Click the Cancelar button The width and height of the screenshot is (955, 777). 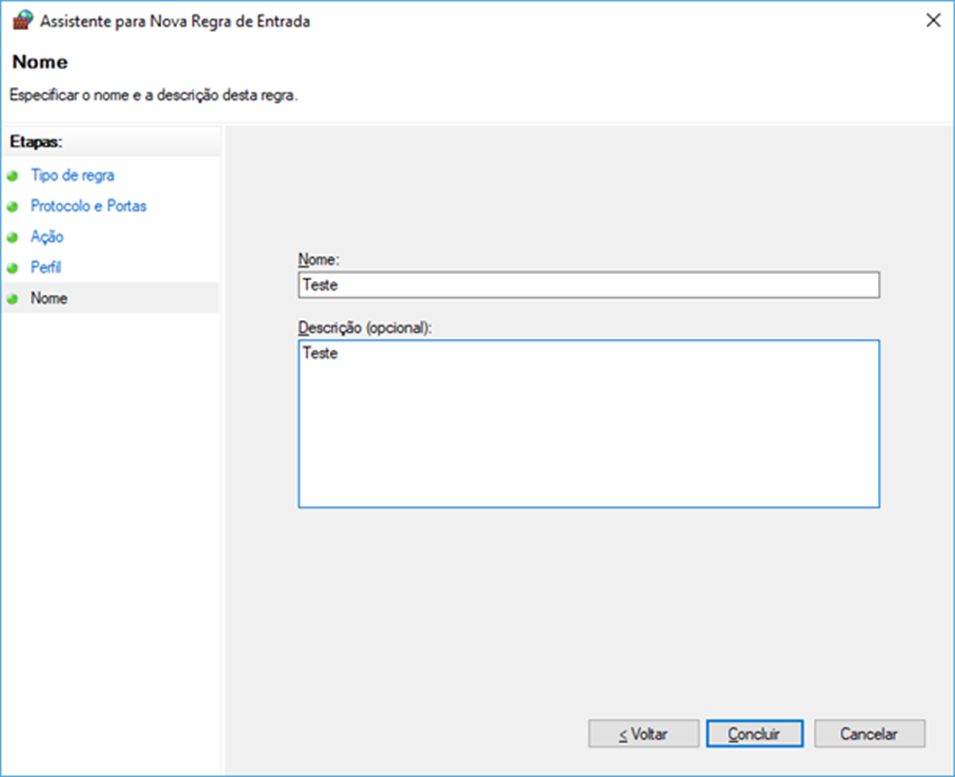click(869, 734)
